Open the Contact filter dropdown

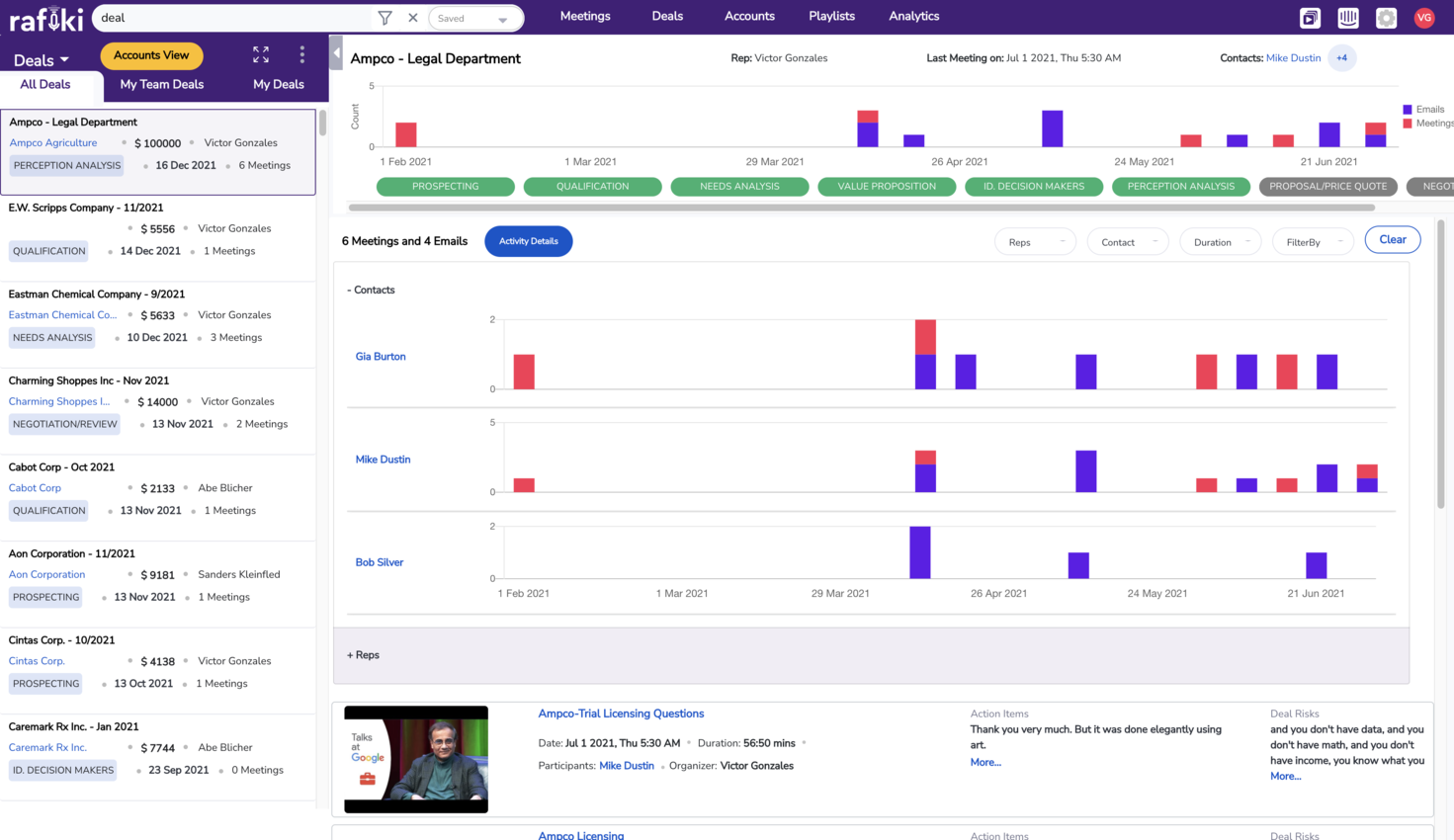pos(1128,242)
